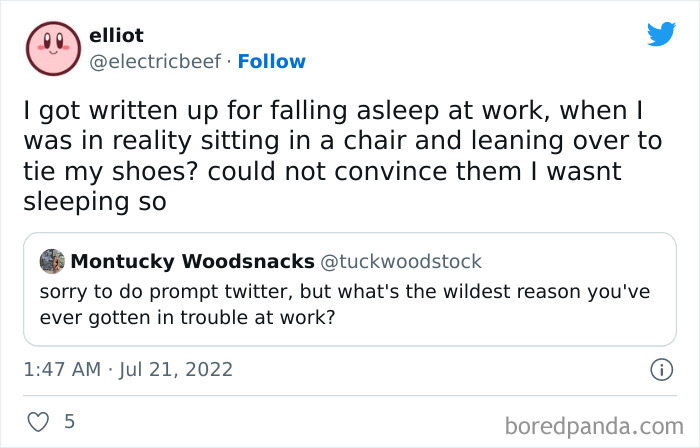Open Montucky Woodsnacks' small avatar
The image size is (700, 448).
(x=52, y=262)
